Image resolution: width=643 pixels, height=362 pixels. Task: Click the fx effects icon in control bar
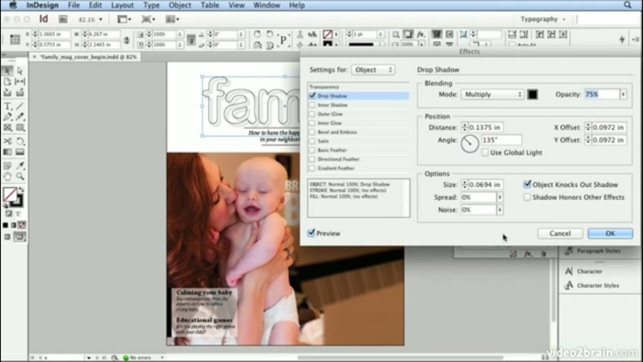(x=420, y=34)
